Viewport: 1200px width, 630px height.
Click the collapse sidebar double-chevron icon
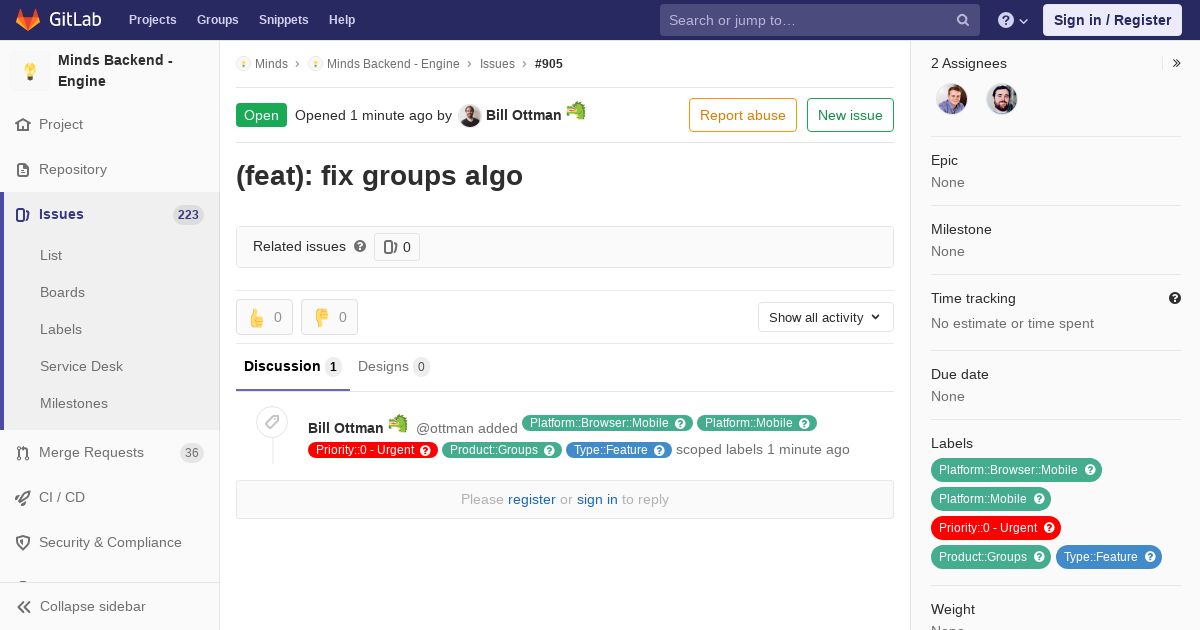pyautogui.click(x=24, y=607)
